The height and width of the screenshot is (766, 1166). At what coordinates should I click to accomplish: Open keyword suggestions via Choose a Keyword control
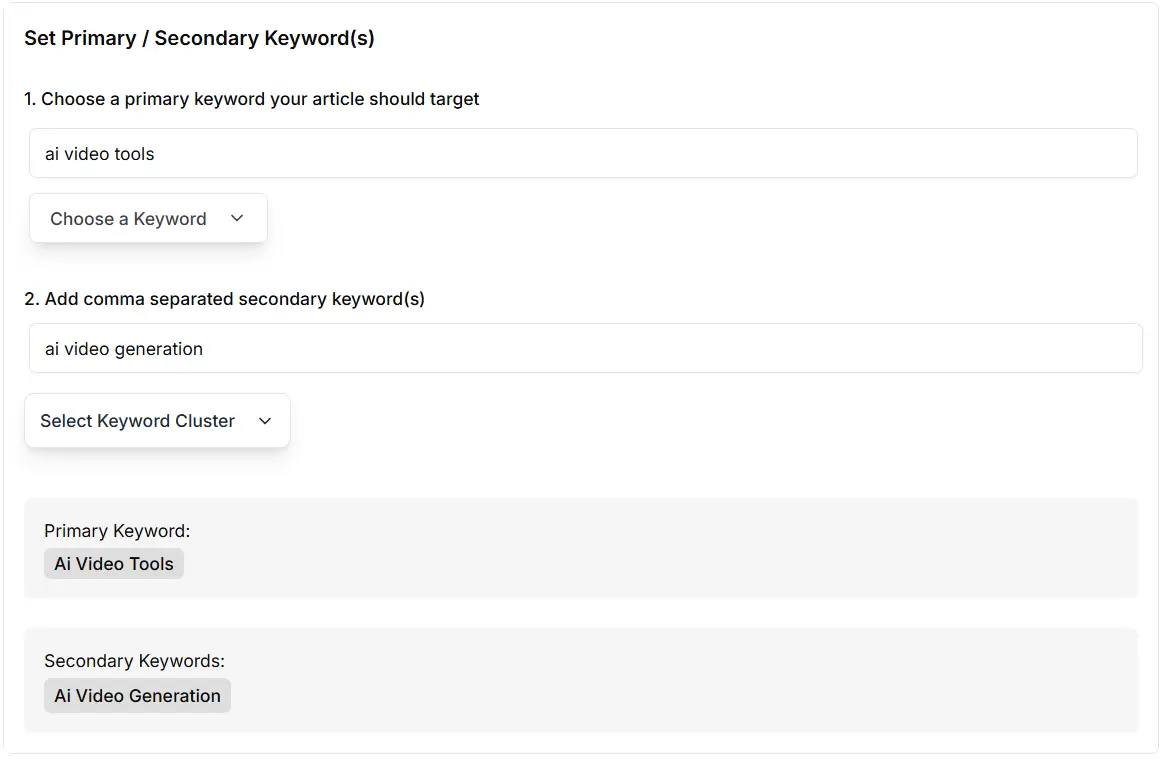[147, 218]
